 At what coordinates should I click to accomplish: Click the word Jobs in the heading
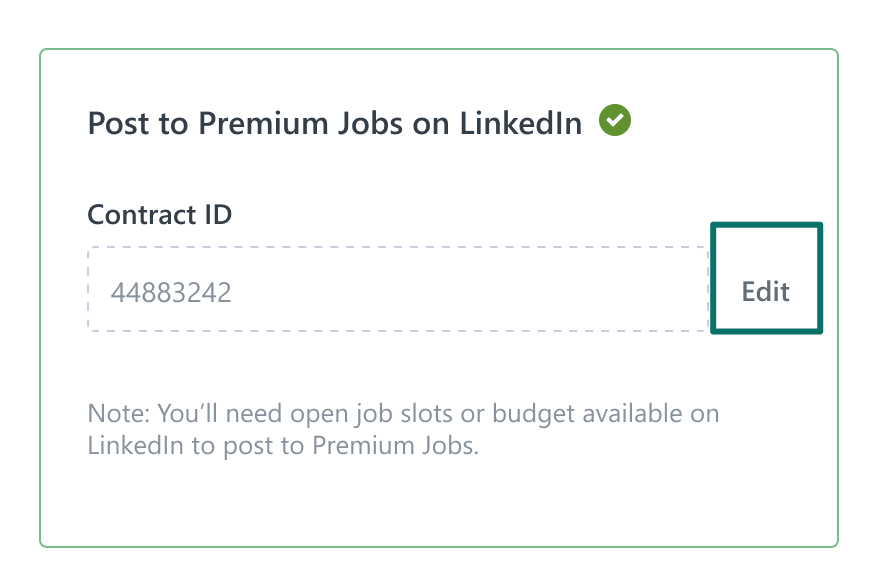click(370, 123)
